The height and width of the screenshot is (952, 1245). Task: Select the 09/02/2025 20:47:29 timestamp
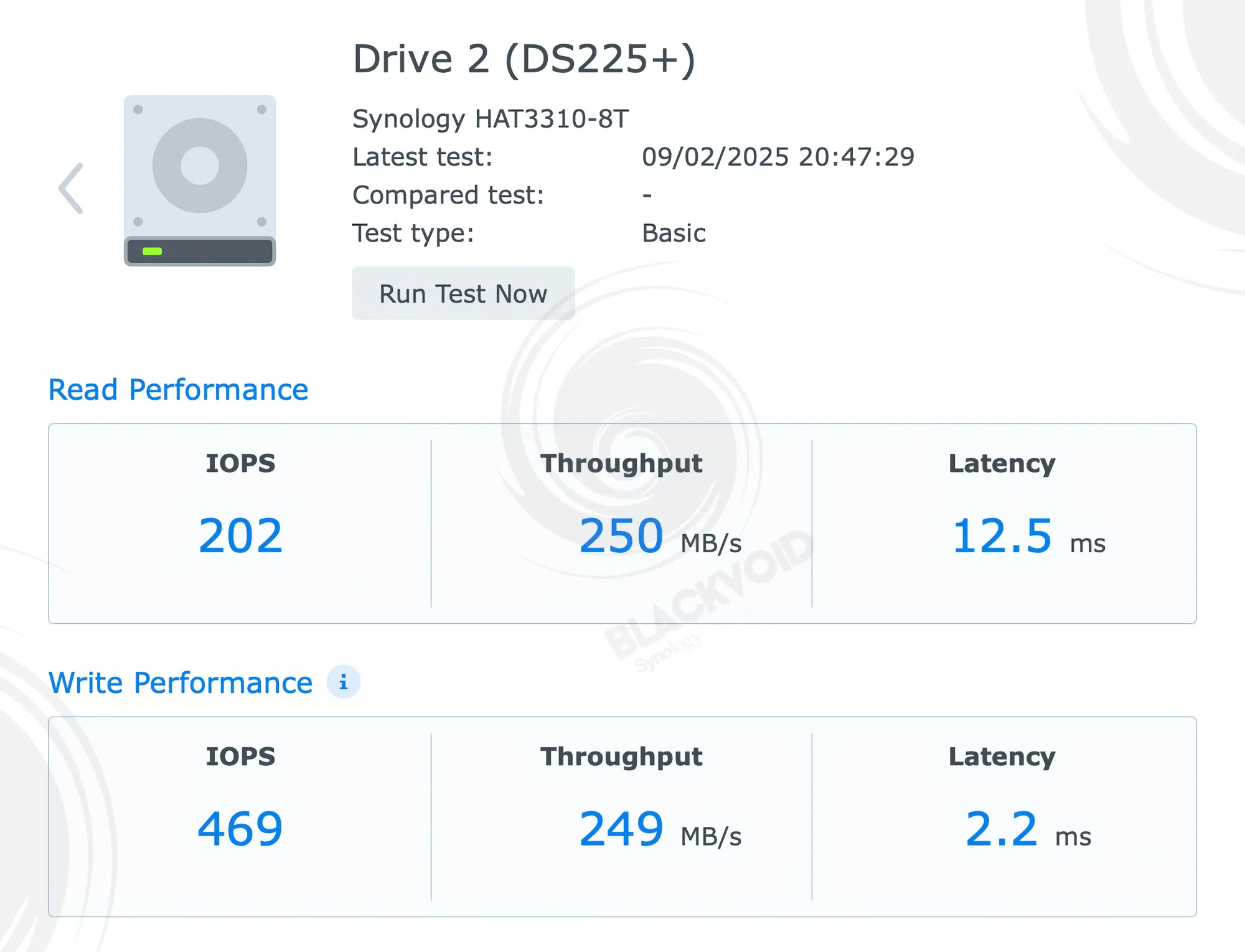[778, 157]
